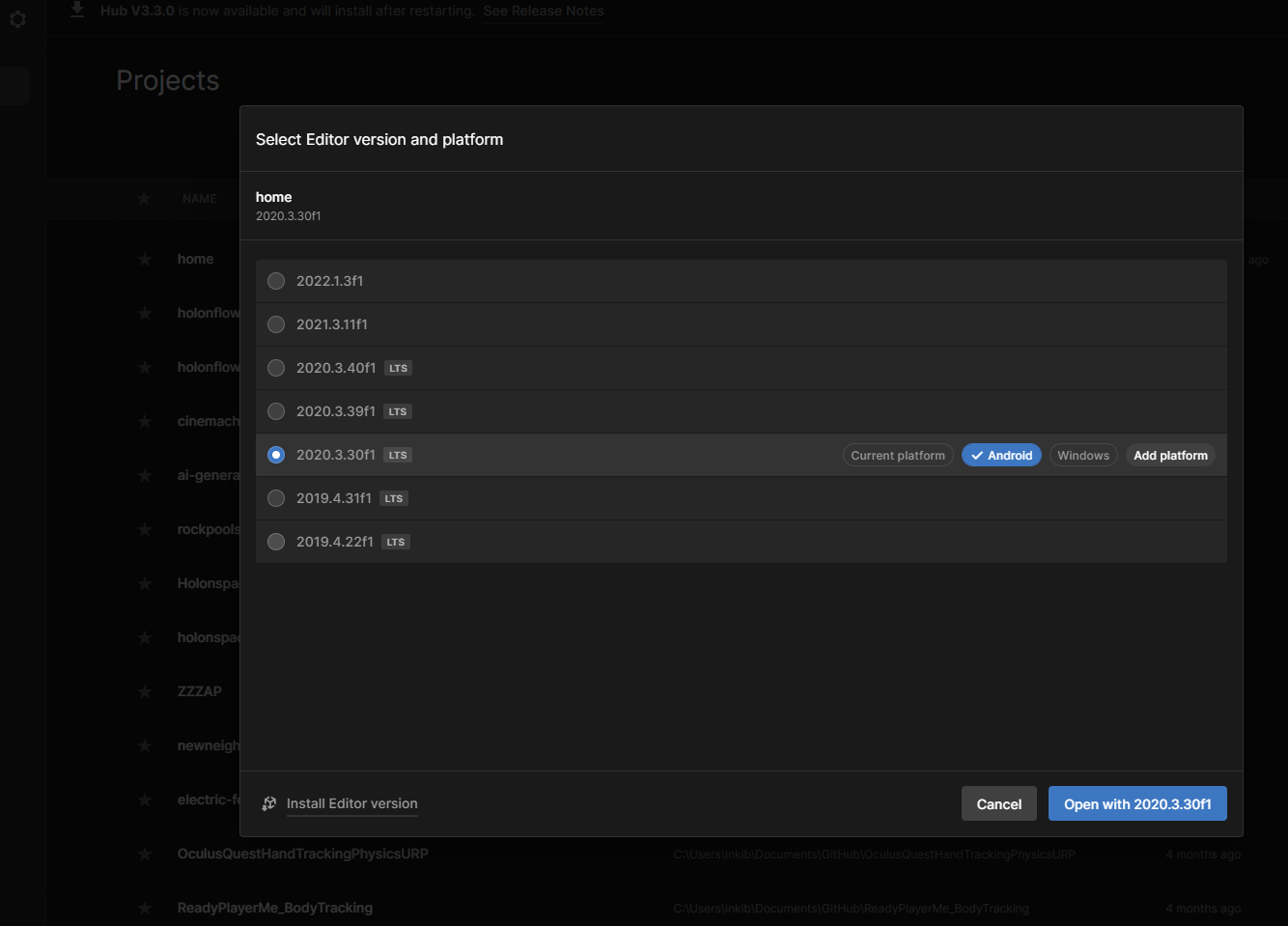Open See Release Notes link
Image resolution: width=1288 pixels, height=926 pixels.
(544, 11)
